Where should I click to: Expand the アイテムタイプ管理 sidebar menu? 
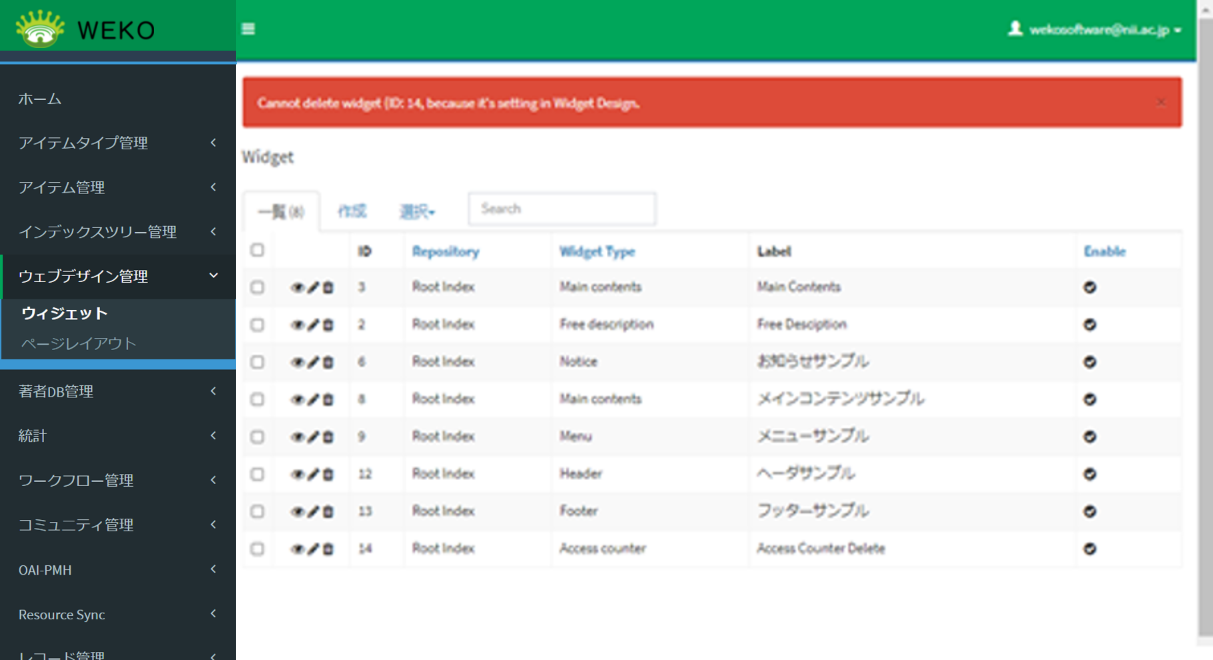(118, 143)
